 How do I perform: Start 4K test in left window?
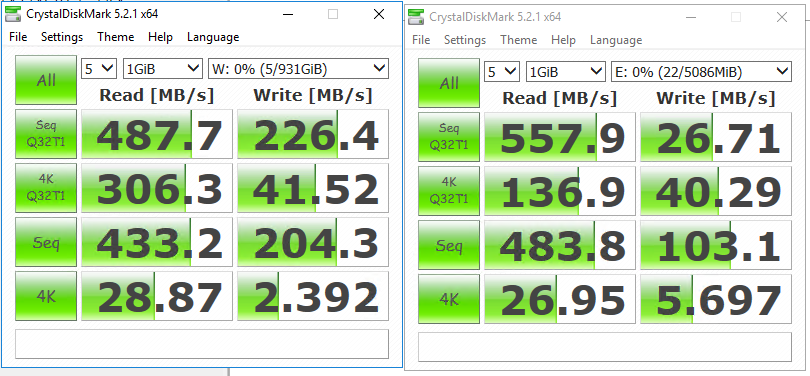pyautogui.click(x=46, y=296)
